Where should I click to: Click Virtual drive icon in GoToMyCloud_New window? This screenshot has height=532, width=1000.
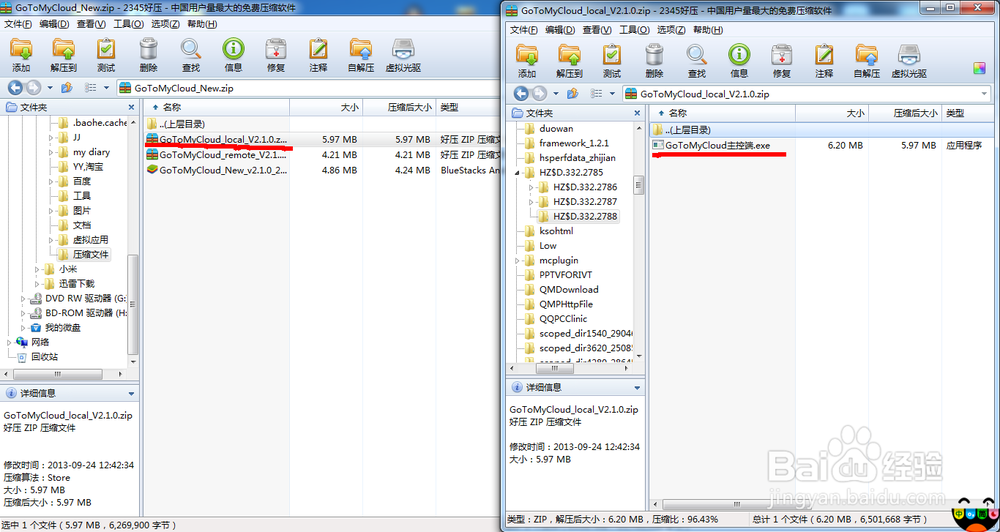403,49
